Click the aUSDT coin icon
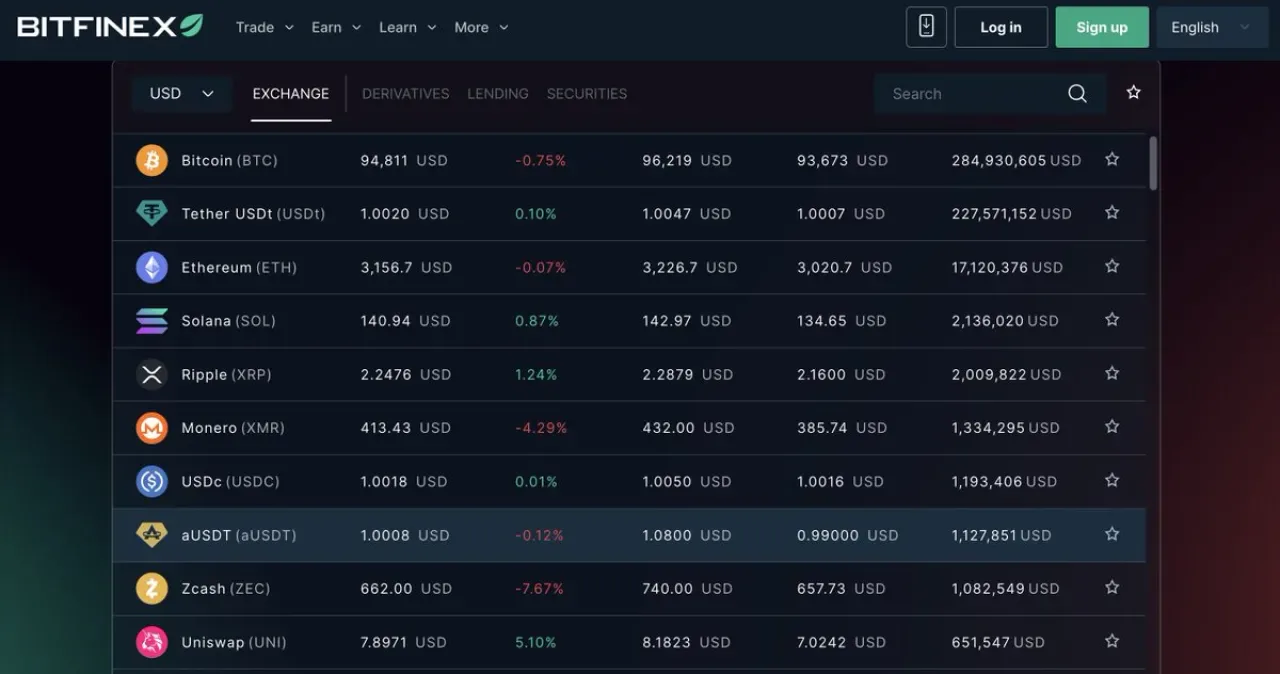 coord(152,535)
